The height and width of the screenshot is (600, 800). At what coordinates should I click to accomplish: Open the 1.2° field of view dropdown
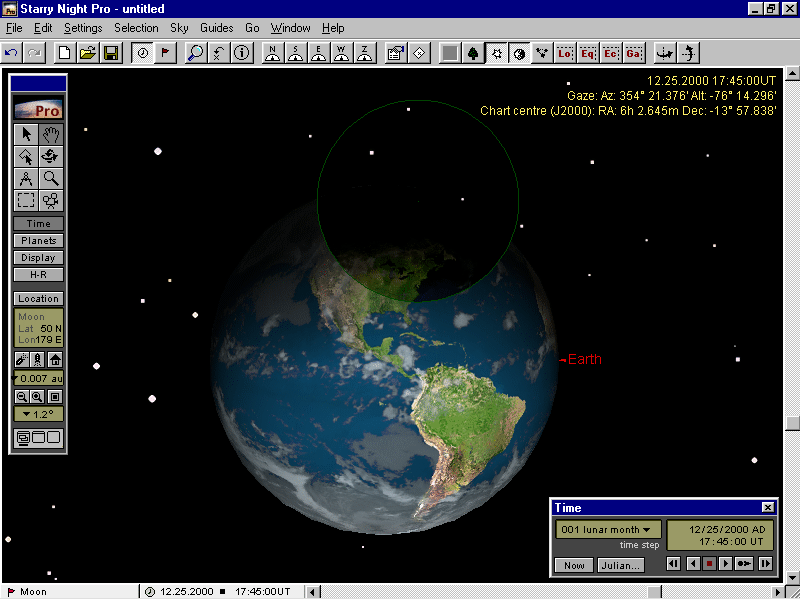[x=39, y=414]
